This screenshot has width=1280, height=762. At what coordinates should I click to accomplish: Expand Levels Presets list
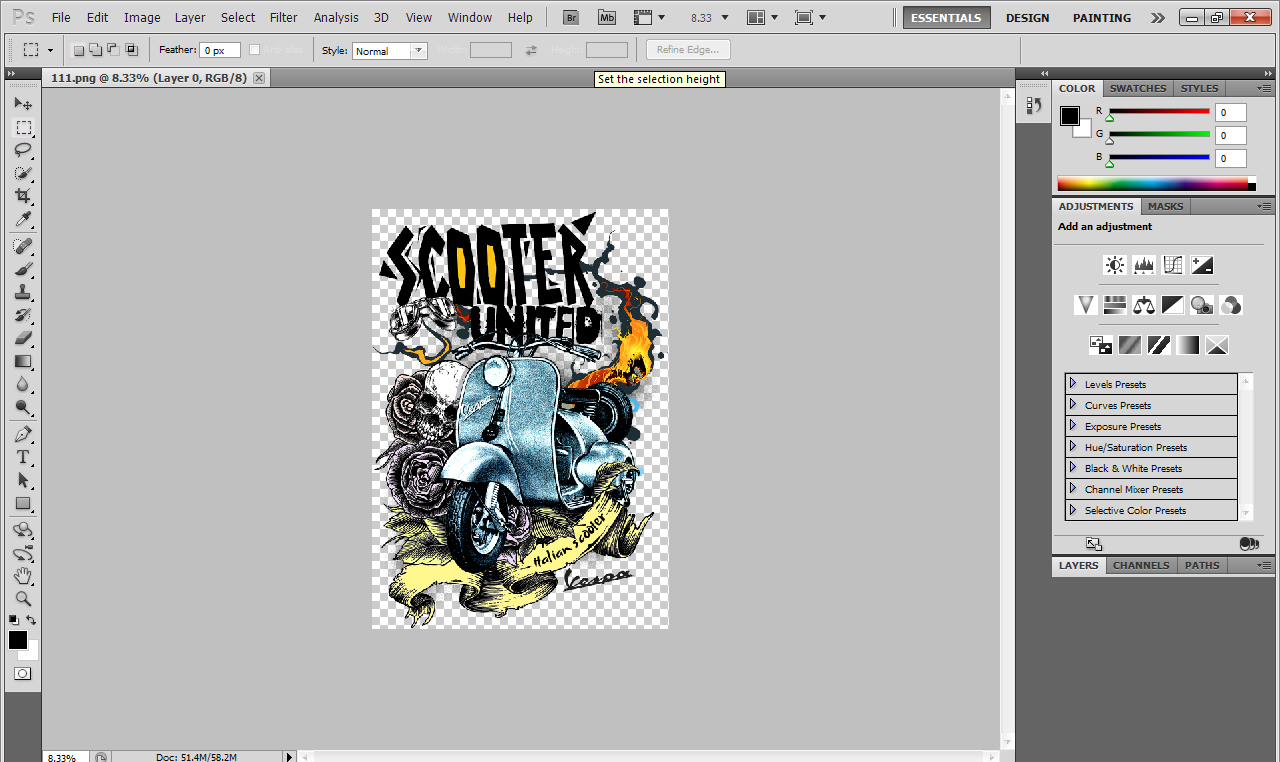click(1073, 384)
